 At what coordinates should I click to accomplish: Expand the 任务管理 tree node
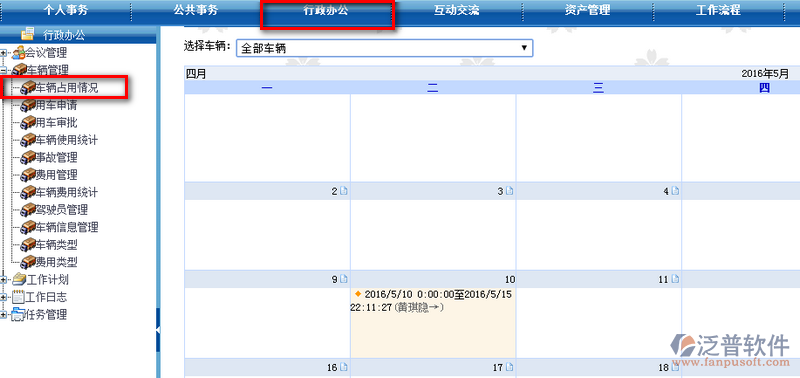pyautogui.click(x=4, y=315)
